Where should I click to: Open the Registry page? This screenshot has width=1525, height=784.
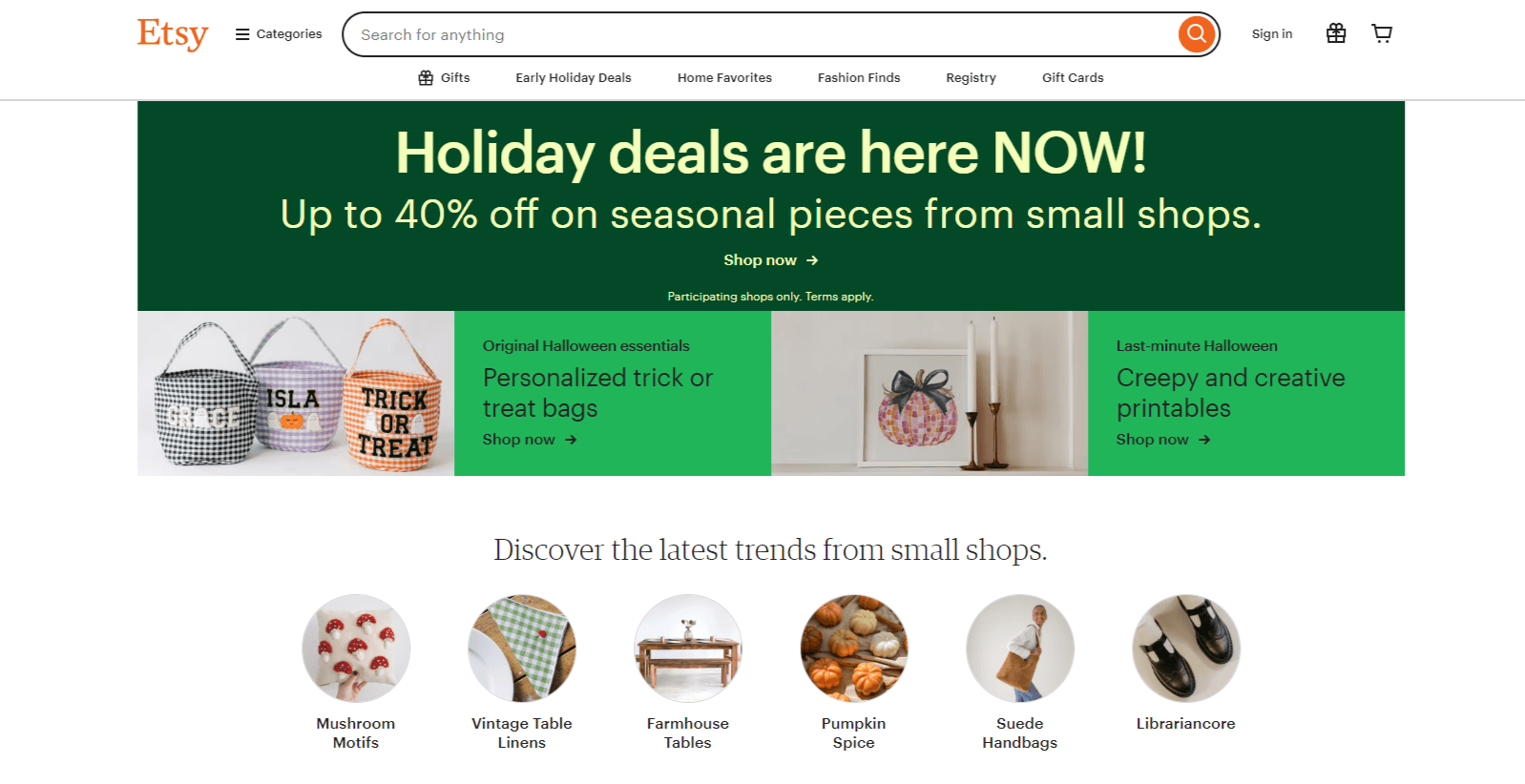[970, 77]
